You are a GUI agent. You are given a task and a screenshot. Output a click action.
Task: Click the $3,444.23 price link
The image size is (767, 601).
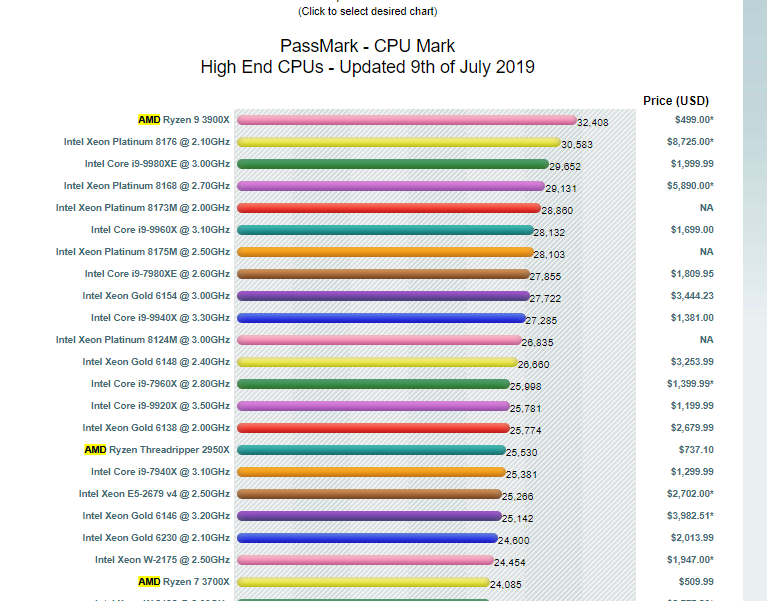click(692, 296)
